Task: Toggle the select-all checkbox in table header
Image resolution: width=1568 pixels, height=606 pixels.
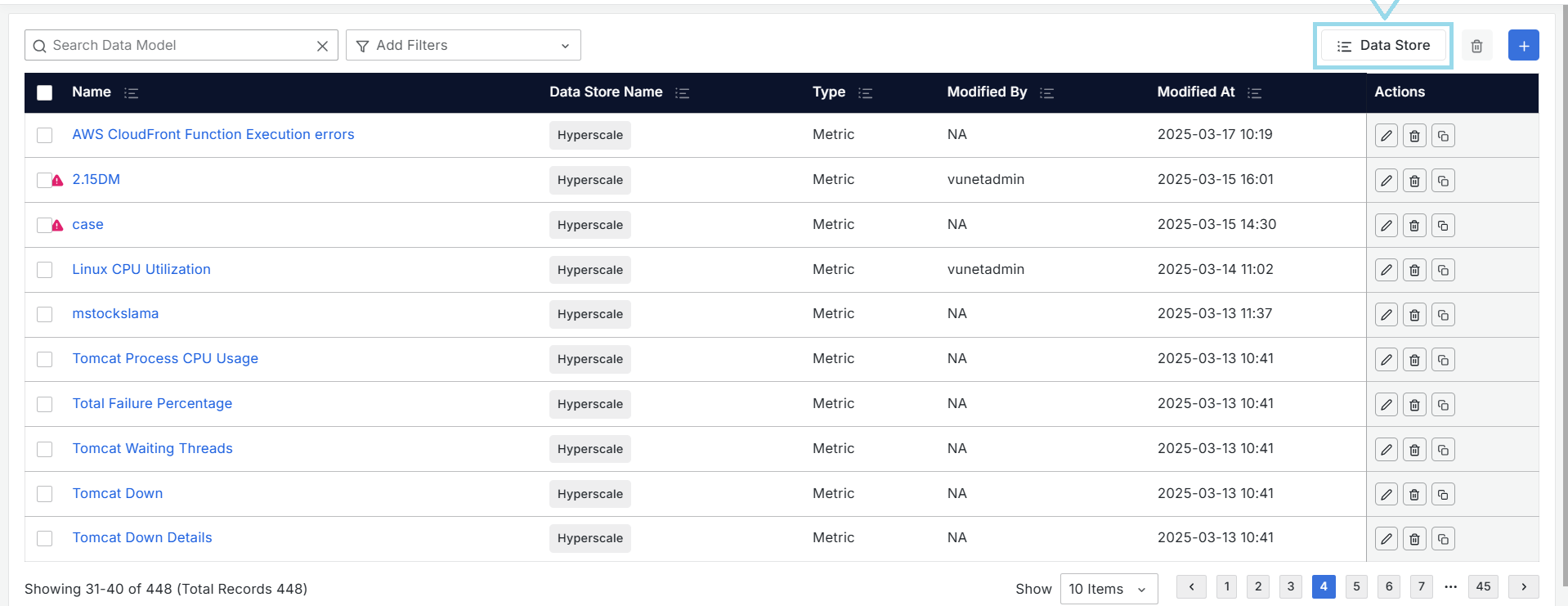Action: click(45, 93)
